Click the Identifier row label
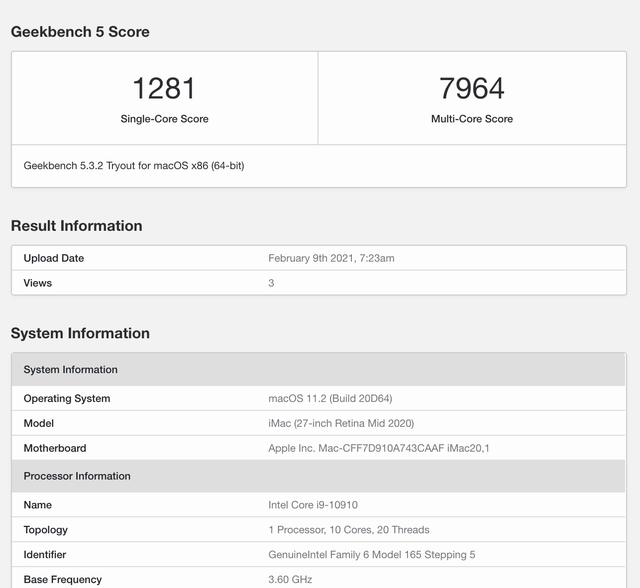The height and width of the screenshot is (588, 640). (44, 555)
